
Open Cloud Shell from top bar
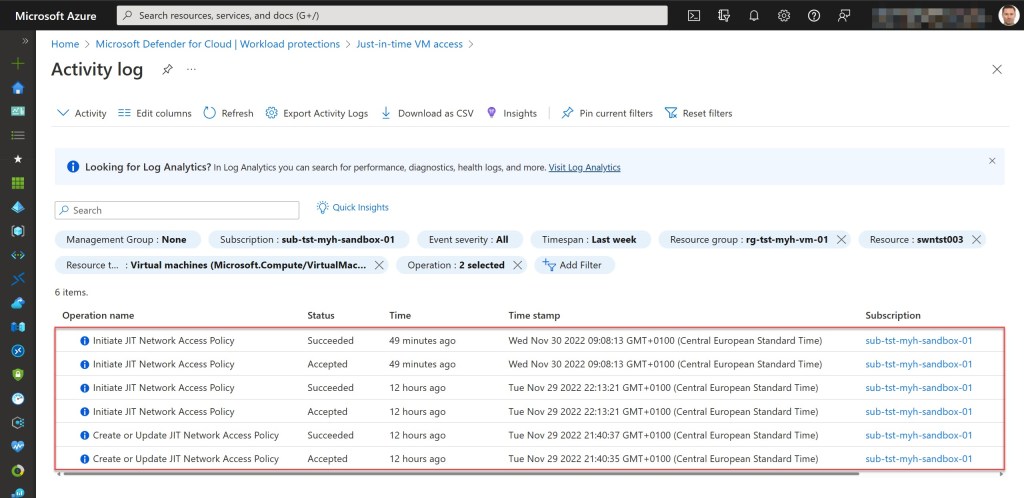[694, 16]
